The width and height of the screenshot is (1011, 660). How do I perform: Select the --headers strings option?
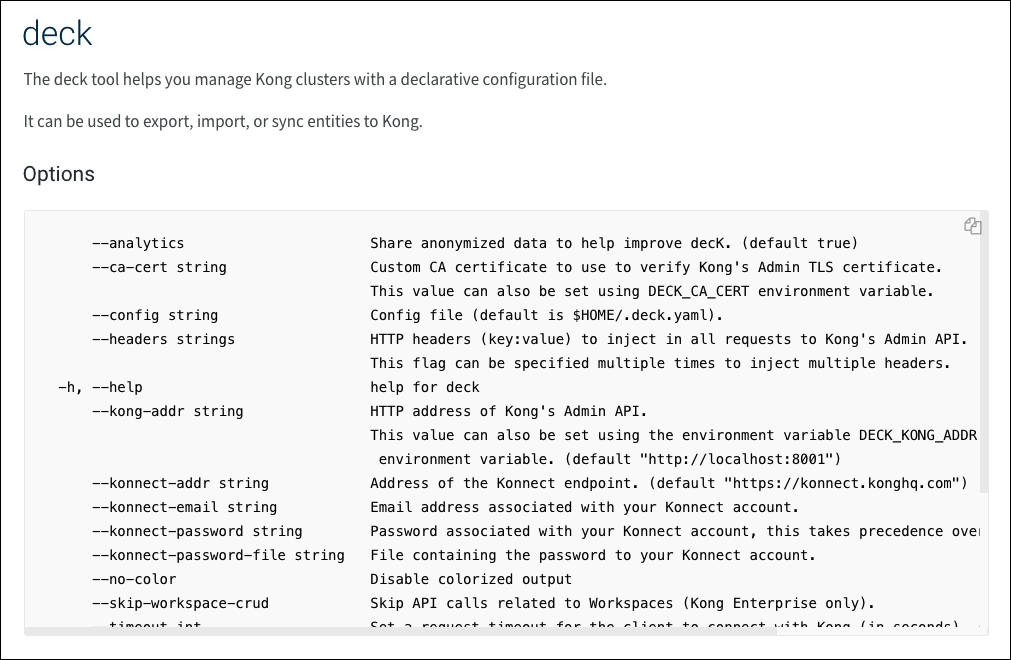click(163, 339)
